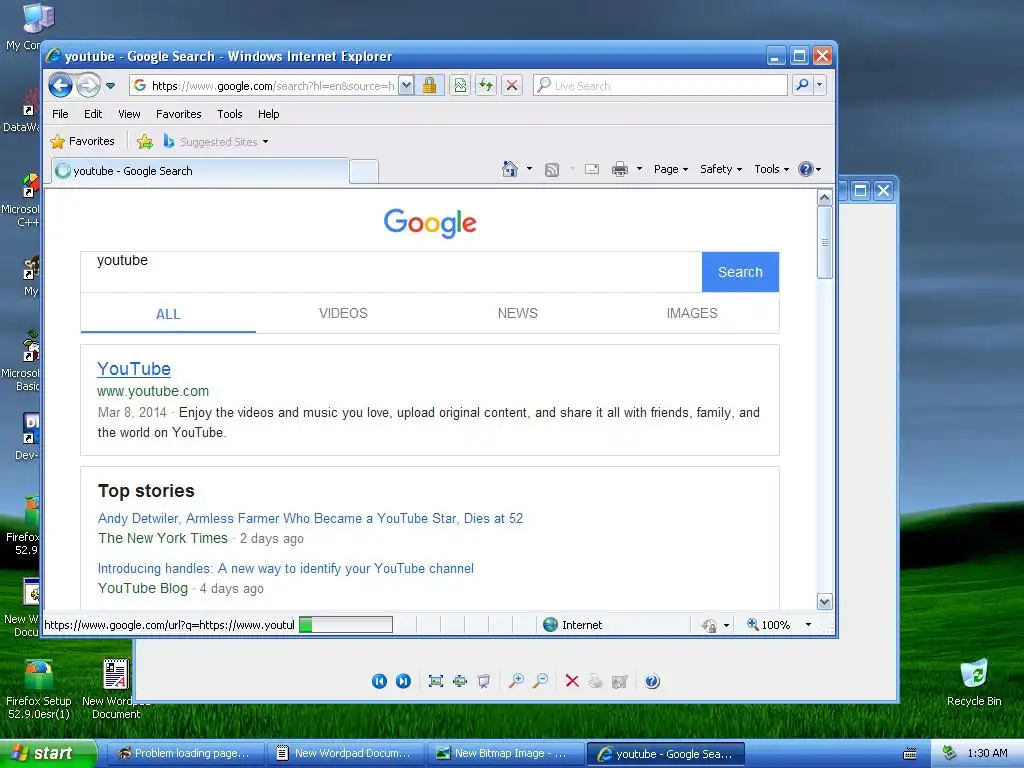Expand the address bar URL history dropdown
Viewport: 1024px width, 768px height.
(x=406, y=86)
